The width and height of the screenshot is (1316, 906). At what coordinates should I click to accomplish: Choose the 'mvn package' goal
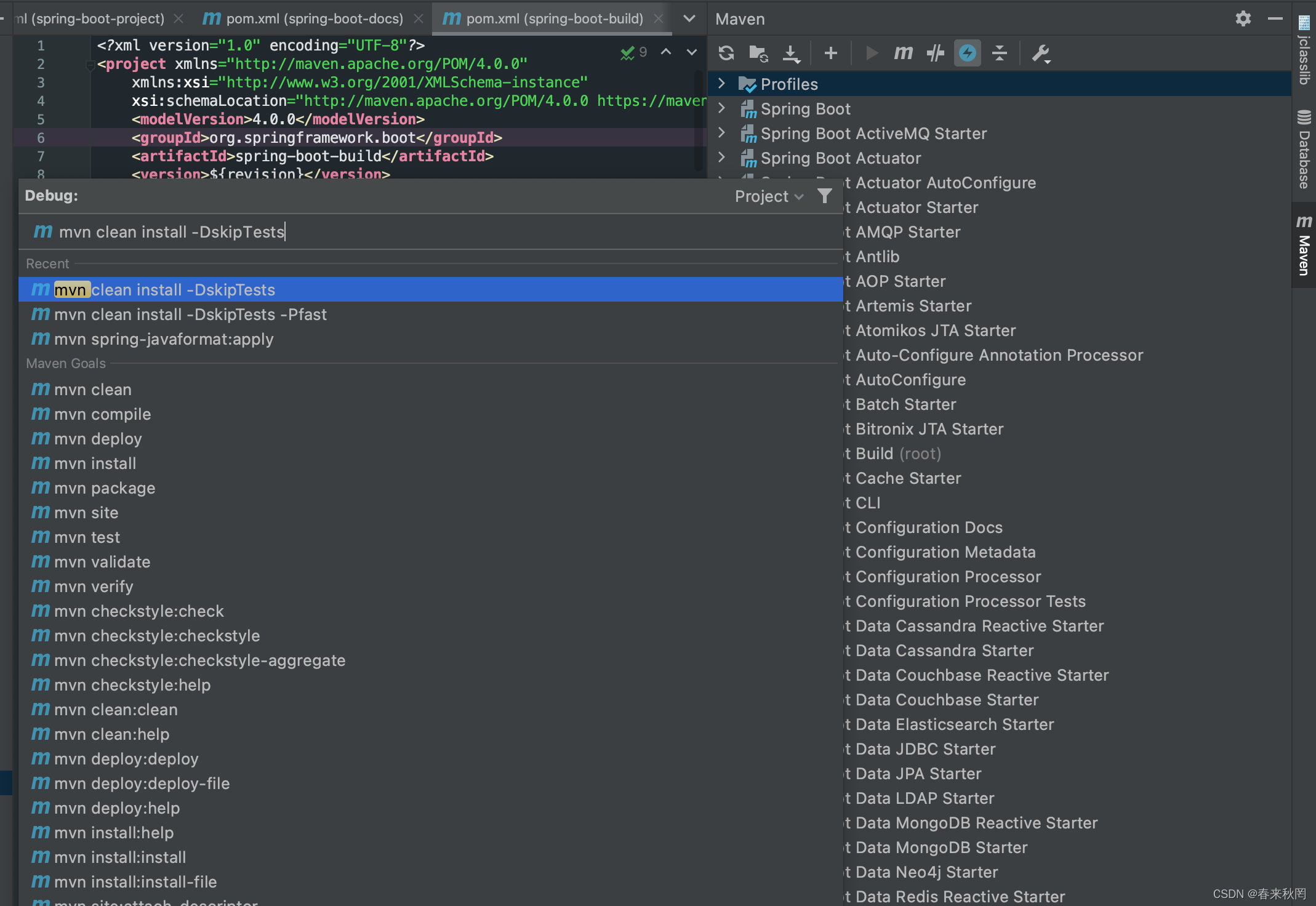point(431,488)
